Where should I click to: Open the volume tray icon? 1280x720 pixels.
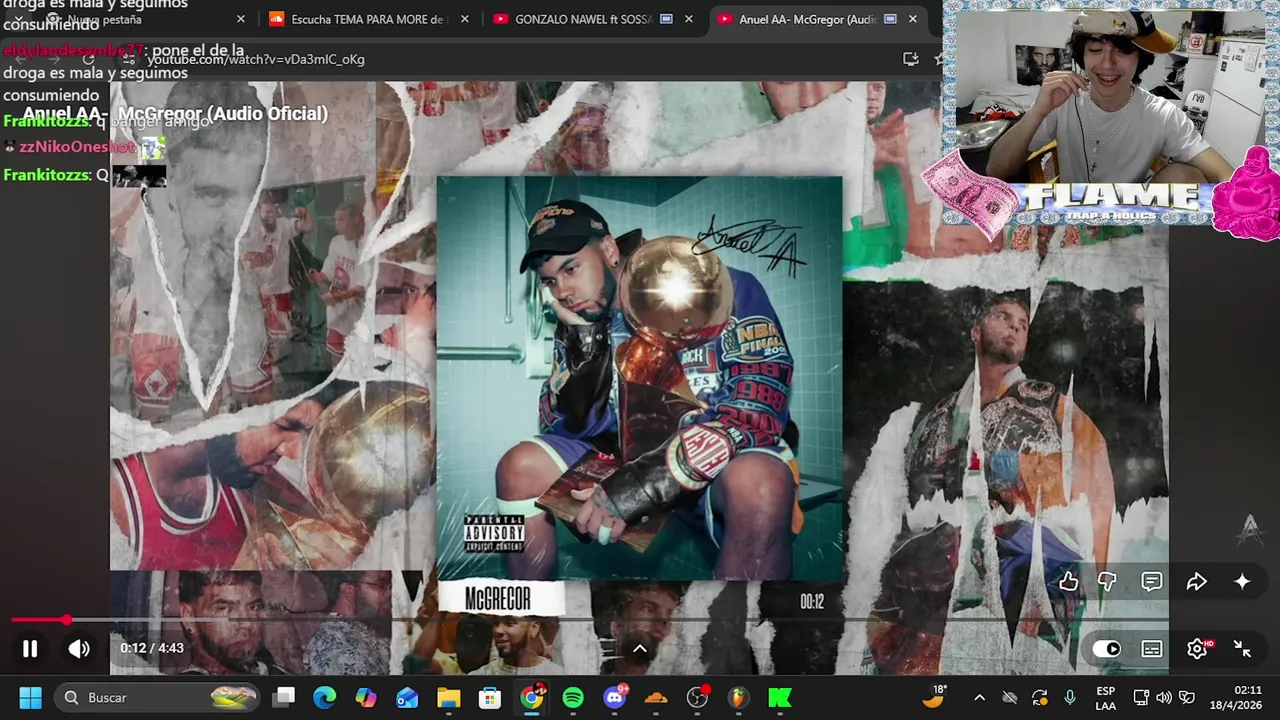(1163, 697)
